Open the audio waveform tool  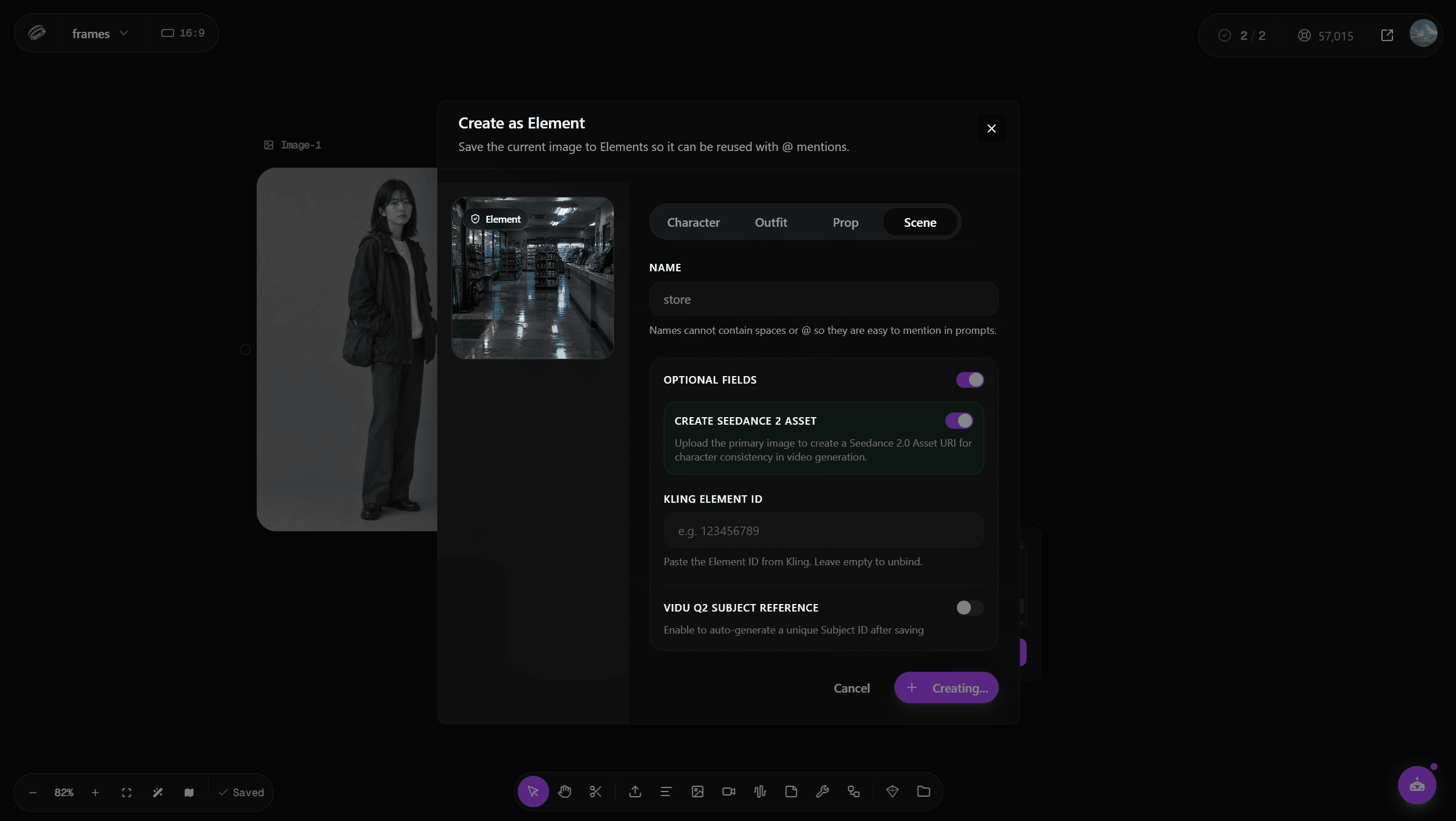(760, 791)
